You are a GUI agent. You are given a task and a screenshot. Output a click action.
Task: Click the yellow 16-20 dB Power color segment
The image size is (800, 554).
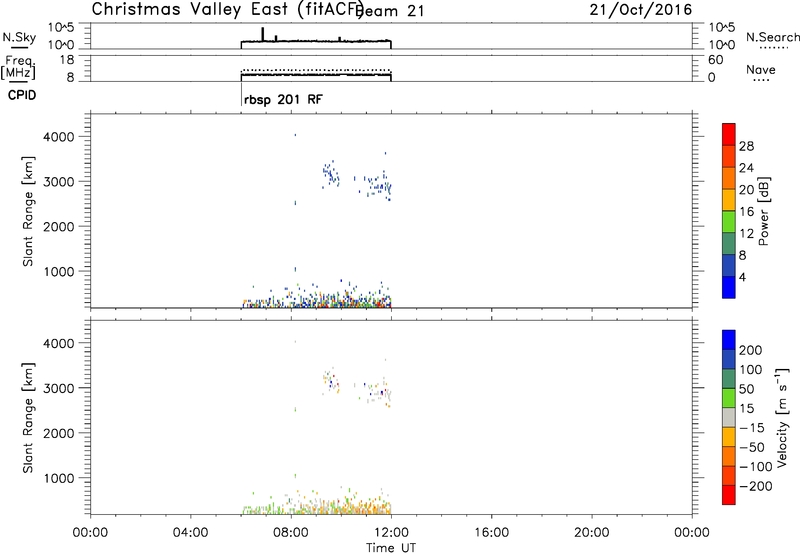click(729, 199)
